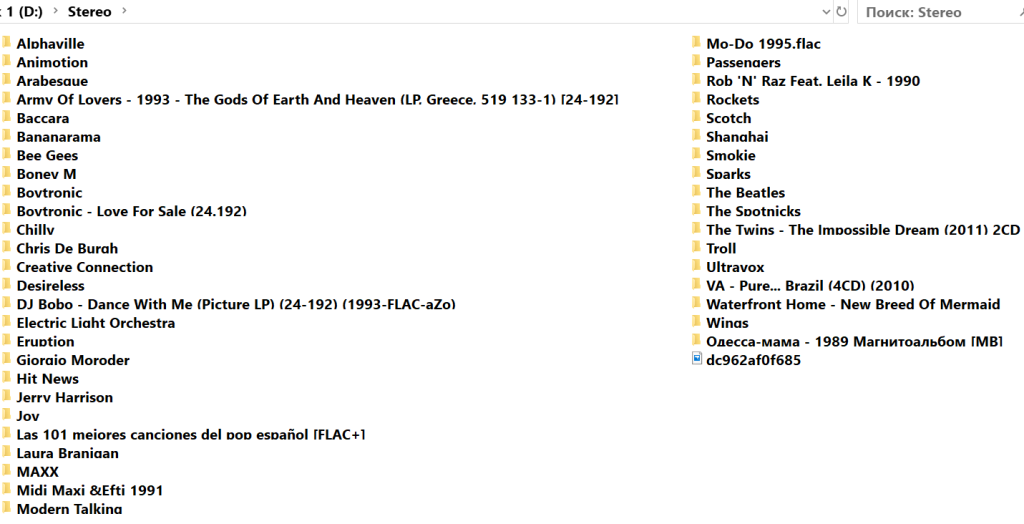Select the Army Of Lovers 1993 folder name
Viewport: 1024px width, 524px height.
(x=317, y=99)
